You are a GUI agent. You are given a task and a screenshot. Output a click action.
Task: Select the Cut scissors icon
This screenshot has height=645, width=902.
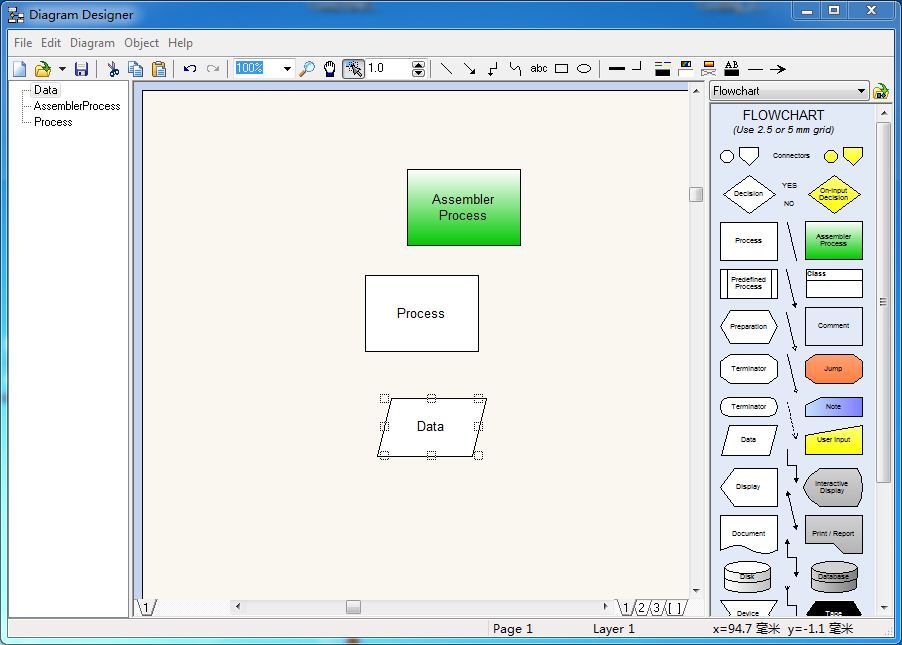[x=113, y=69]
